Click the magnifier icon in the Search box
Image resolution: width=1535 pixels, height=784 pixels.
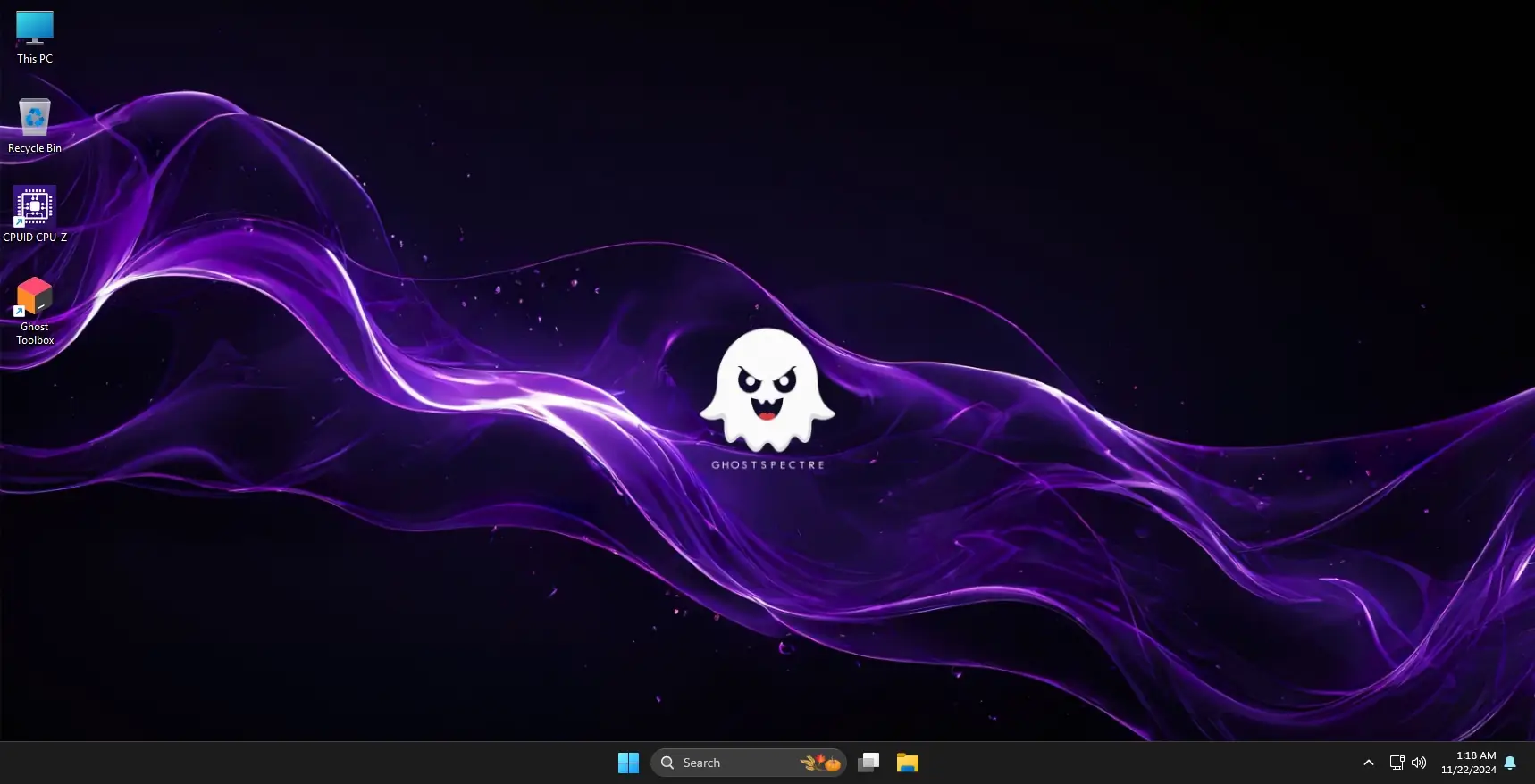667,763
